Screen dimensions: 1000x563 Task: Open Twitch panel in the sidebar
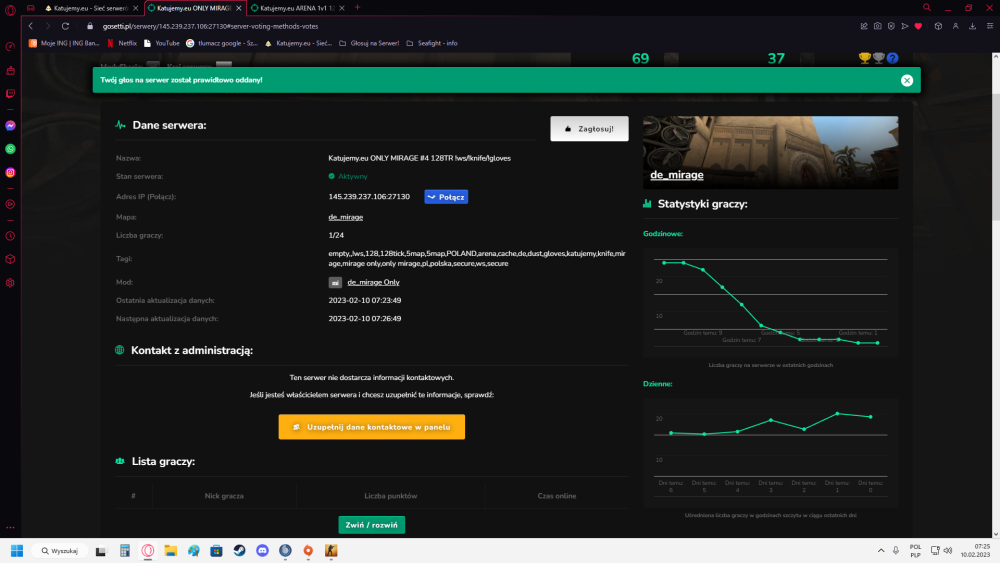pos(10,94)
